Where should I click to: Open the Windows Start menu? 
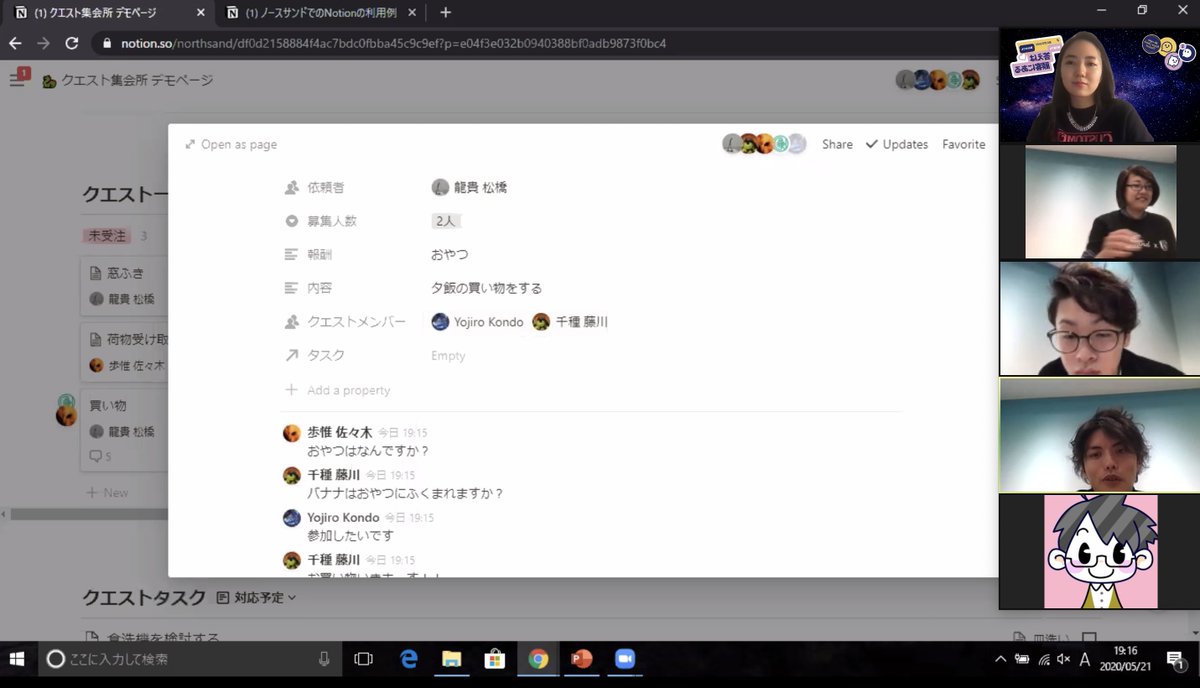point(17,659)
